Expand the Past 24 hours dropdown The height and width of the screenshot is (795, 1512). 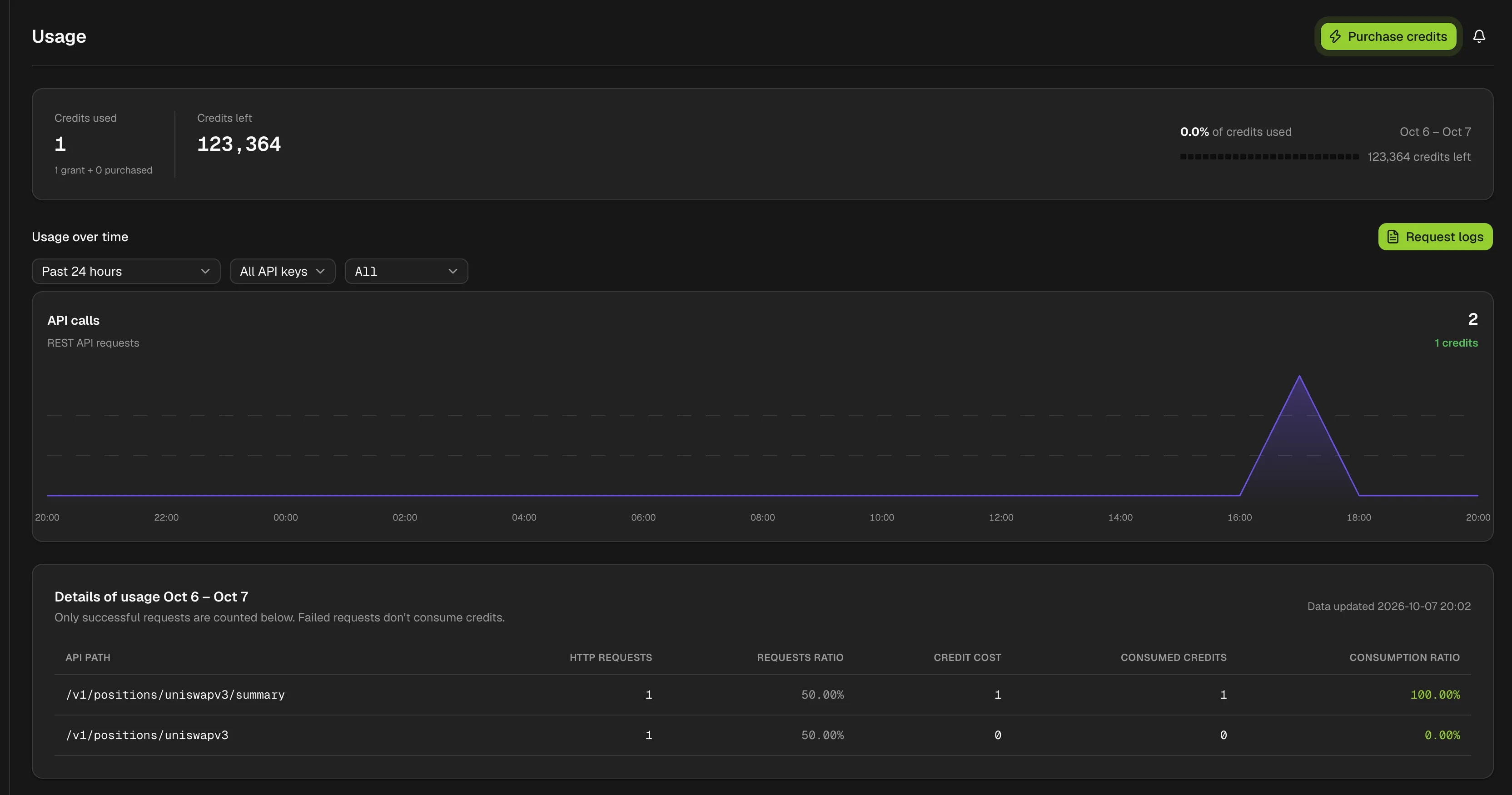[126, 271]
